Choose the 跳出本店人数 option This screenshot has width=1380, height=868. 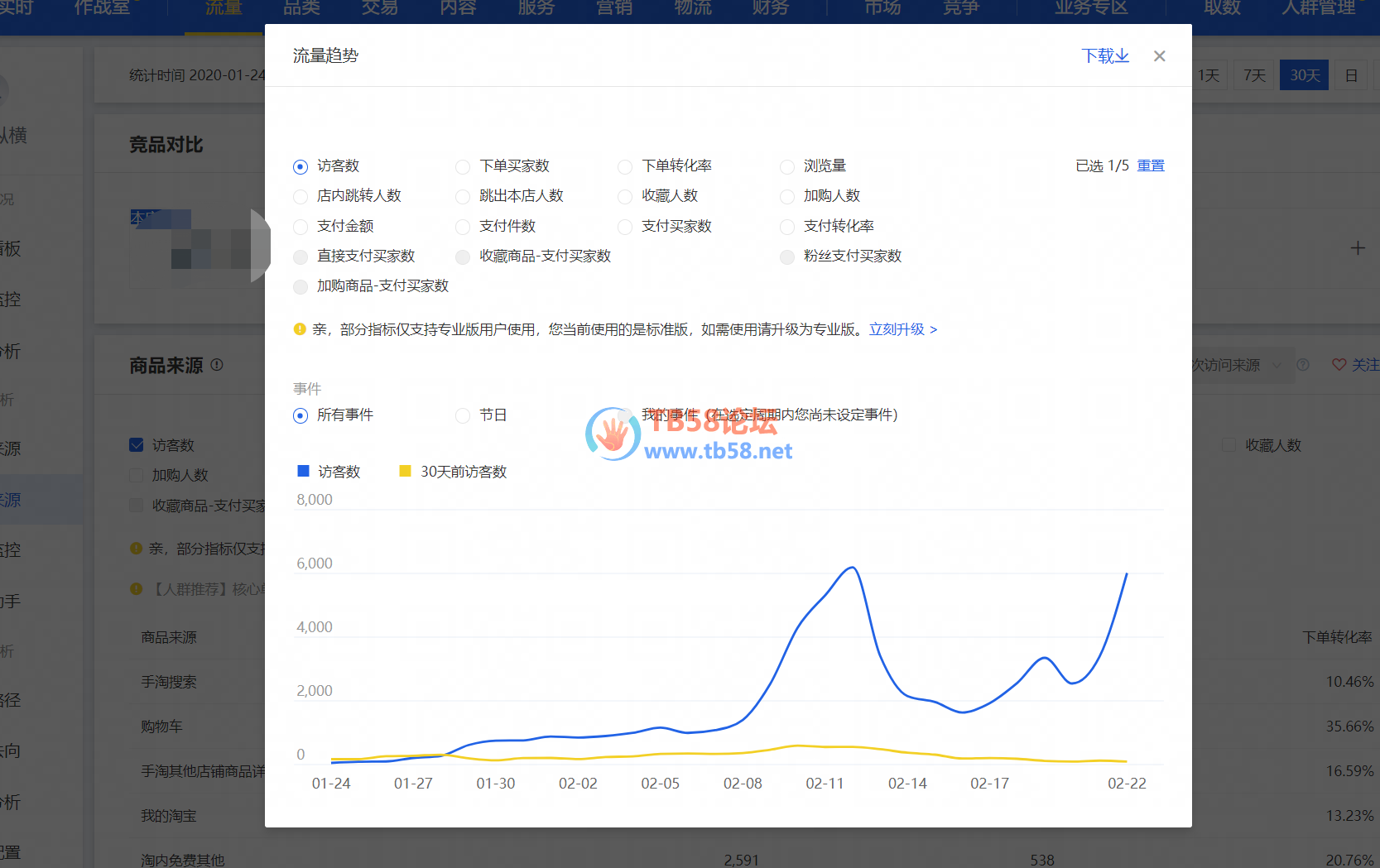click(463, 197)
